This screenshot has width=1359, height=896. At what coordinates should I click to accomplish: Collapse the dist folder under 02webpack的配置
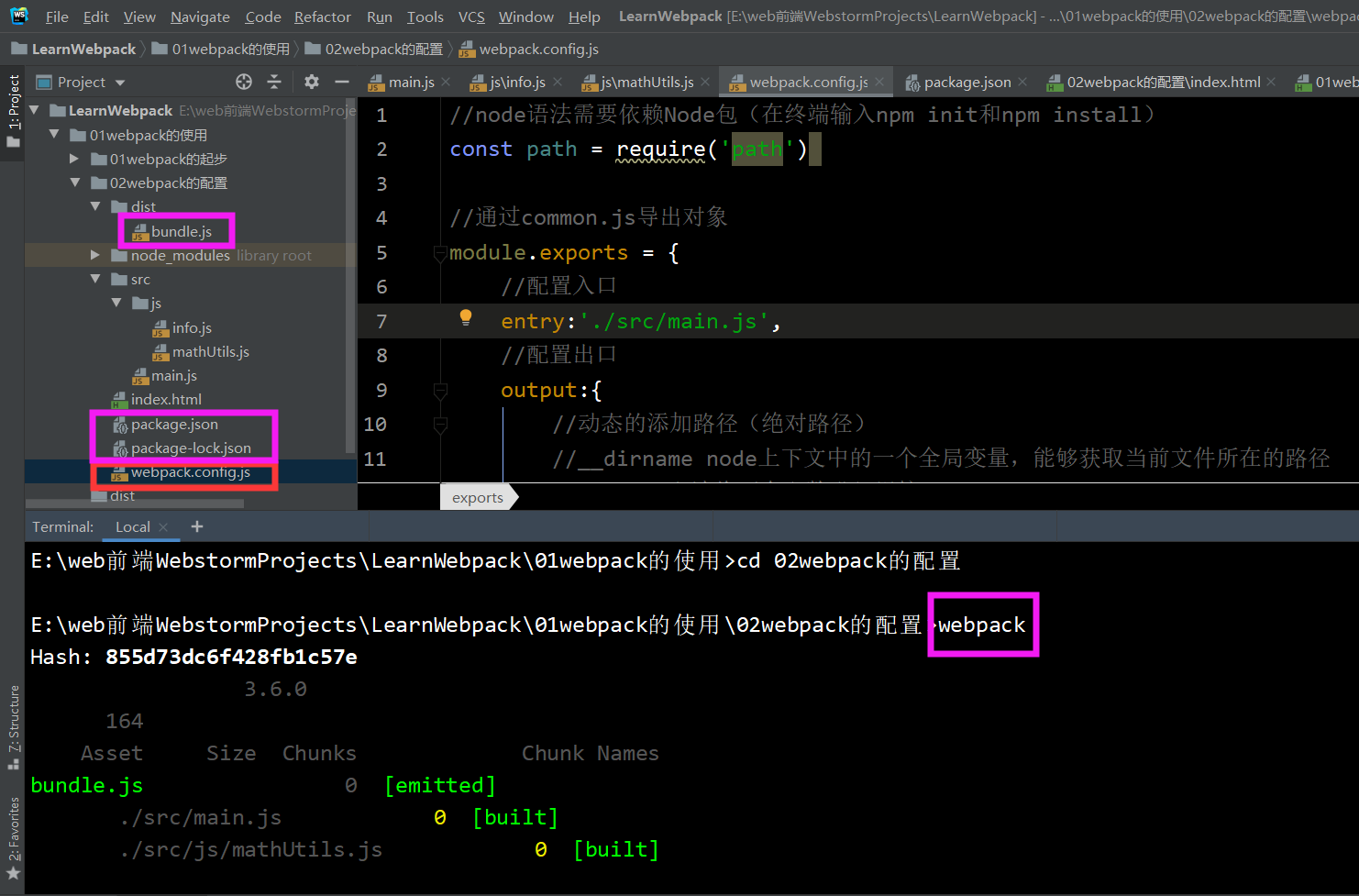coord(95,206)
